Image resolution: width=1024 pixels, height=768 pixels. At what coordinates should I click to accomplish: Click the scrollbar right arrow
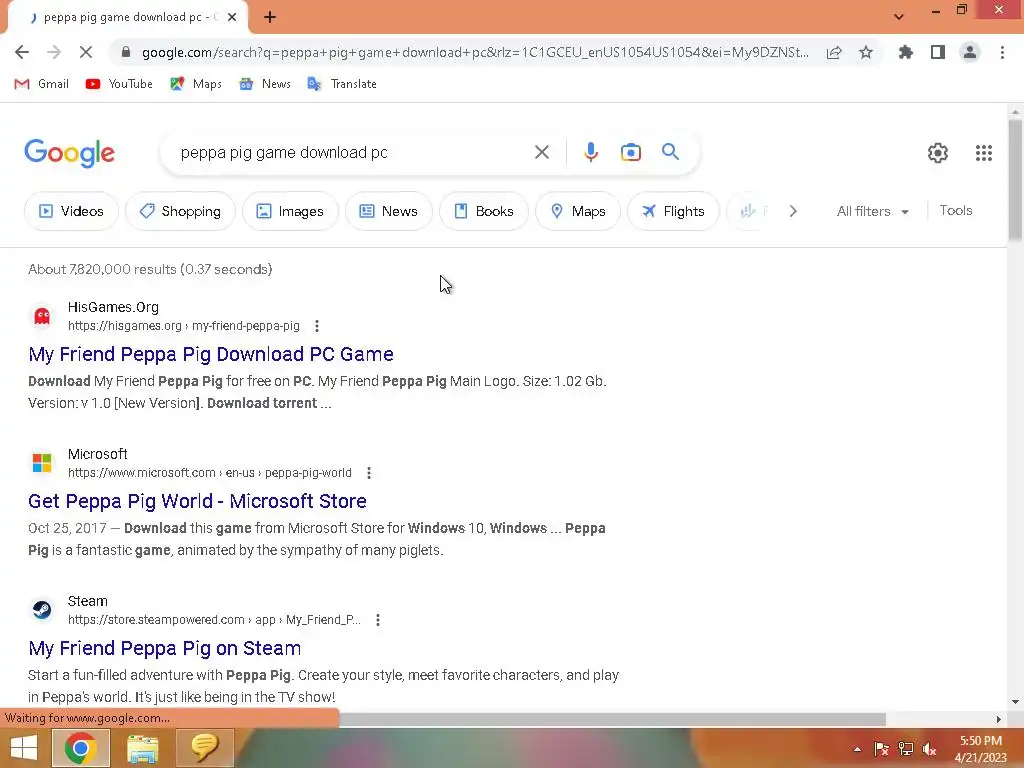point(998,719)
